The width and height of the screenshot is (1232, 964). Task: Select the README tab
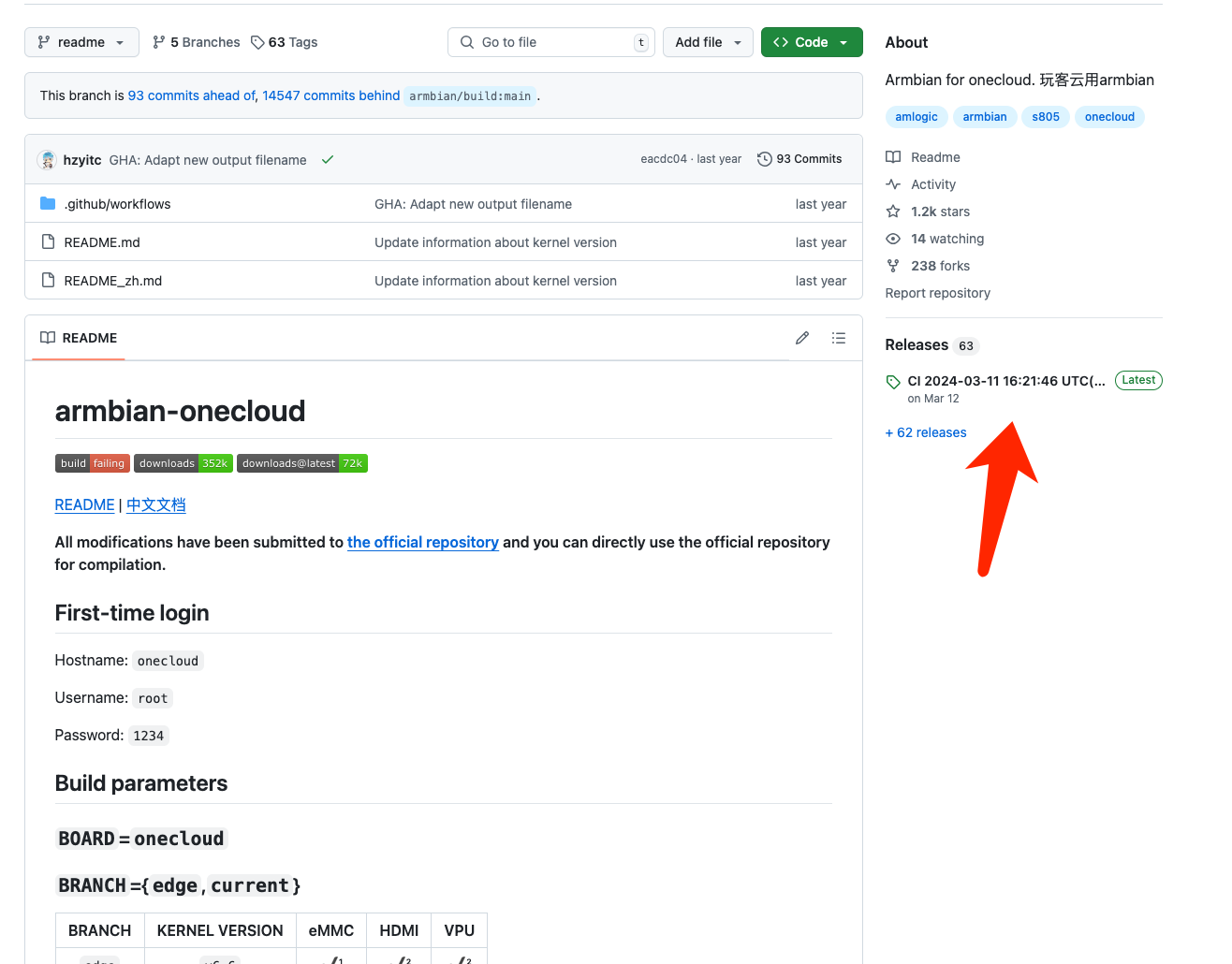[79, 338]
